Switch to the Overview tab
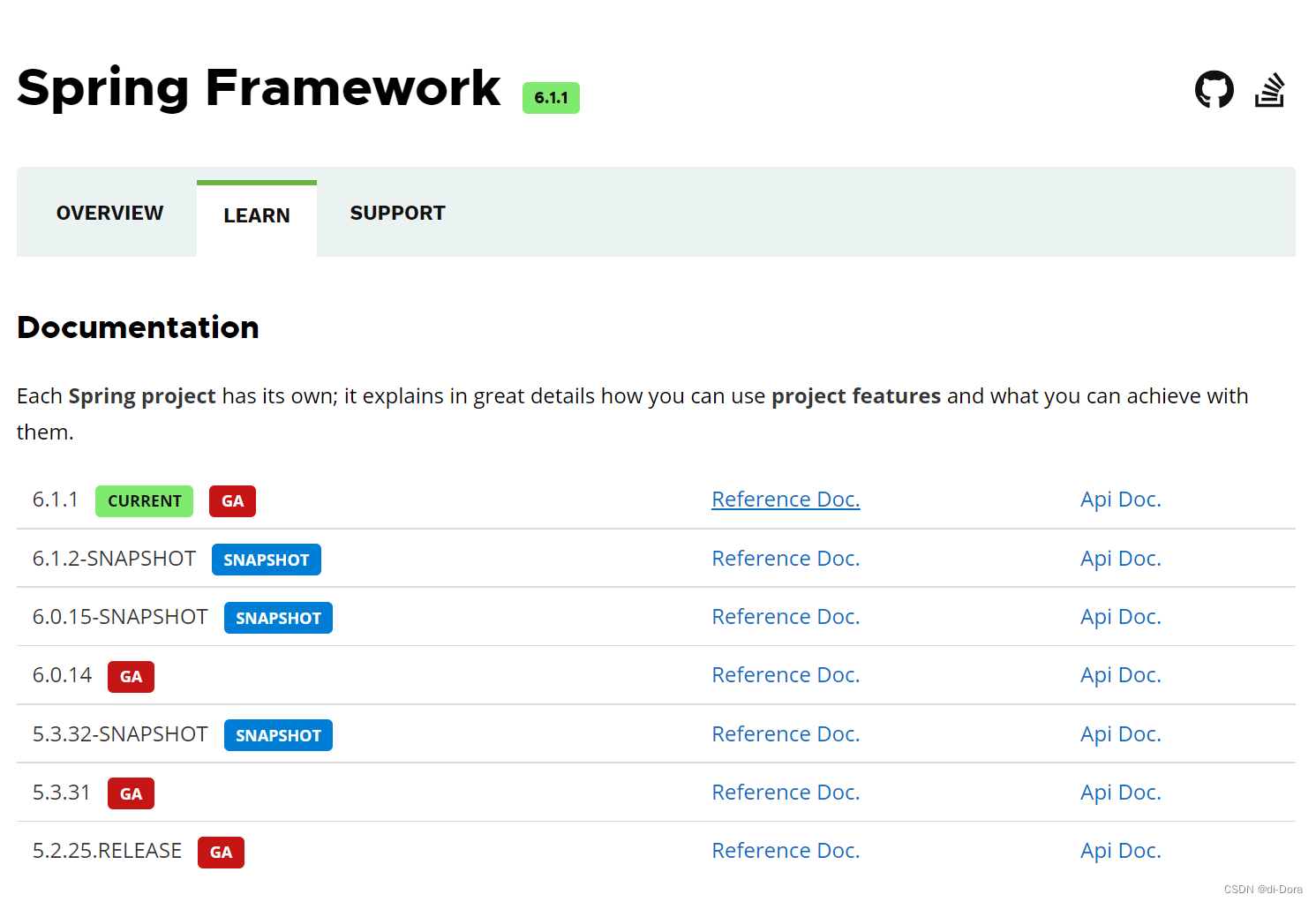 pyautogui.click(x=109, y=213)
